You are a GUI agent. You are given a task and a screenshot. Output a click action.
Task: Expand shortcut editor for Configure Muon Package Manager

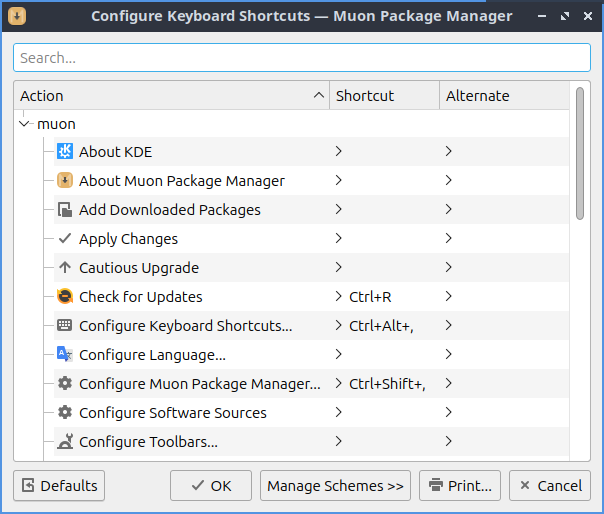(339, 384)
